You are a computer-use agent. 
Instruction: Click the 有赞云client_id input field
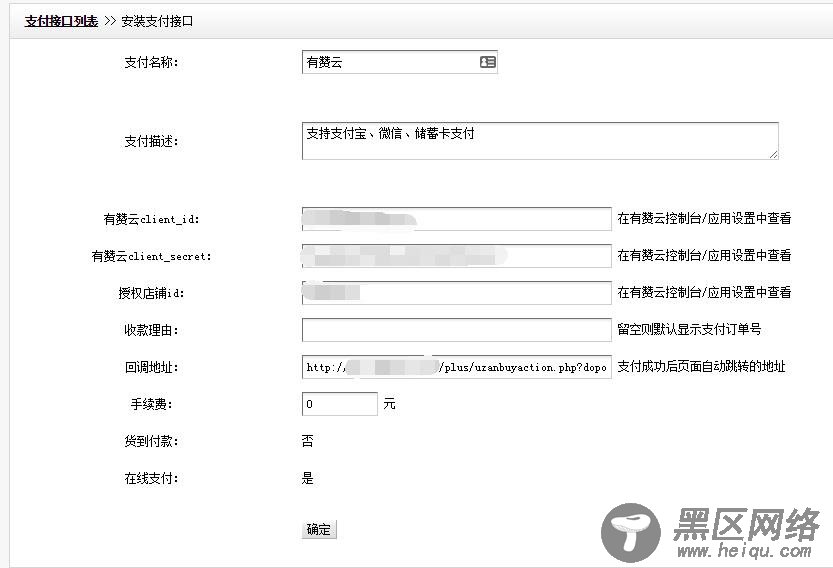(x=456, y=219)
